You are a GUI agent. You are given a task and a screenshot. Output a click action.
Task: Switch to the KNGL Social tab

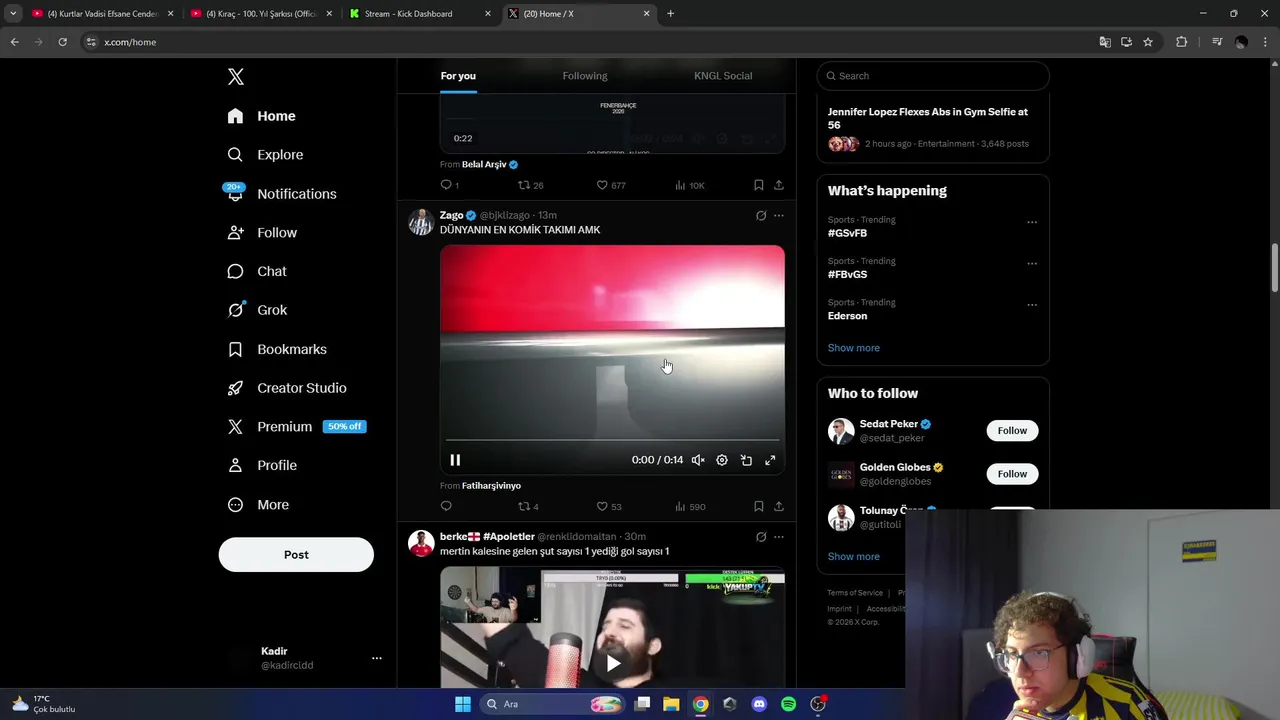[x=723, y=76]
